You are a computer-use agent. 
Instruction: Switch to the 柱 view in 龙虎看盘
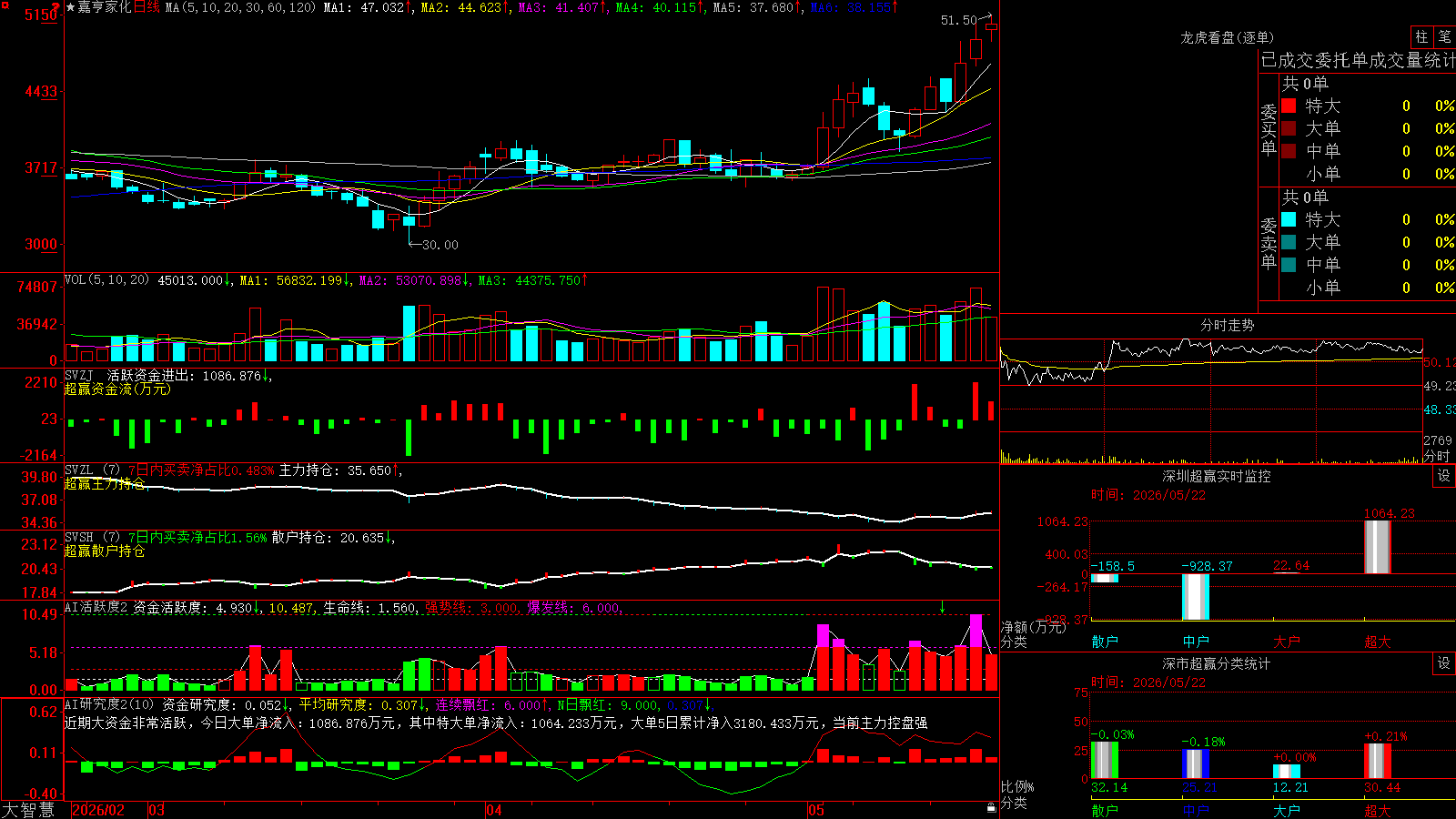point(1421,36)
